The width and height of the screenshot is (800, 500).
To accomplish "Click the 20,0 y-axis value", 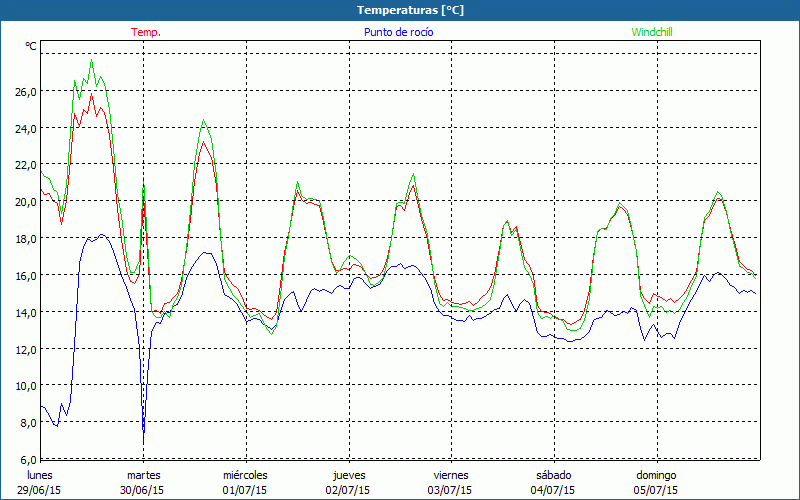I will pyautogui.click(x=26, y=201).
